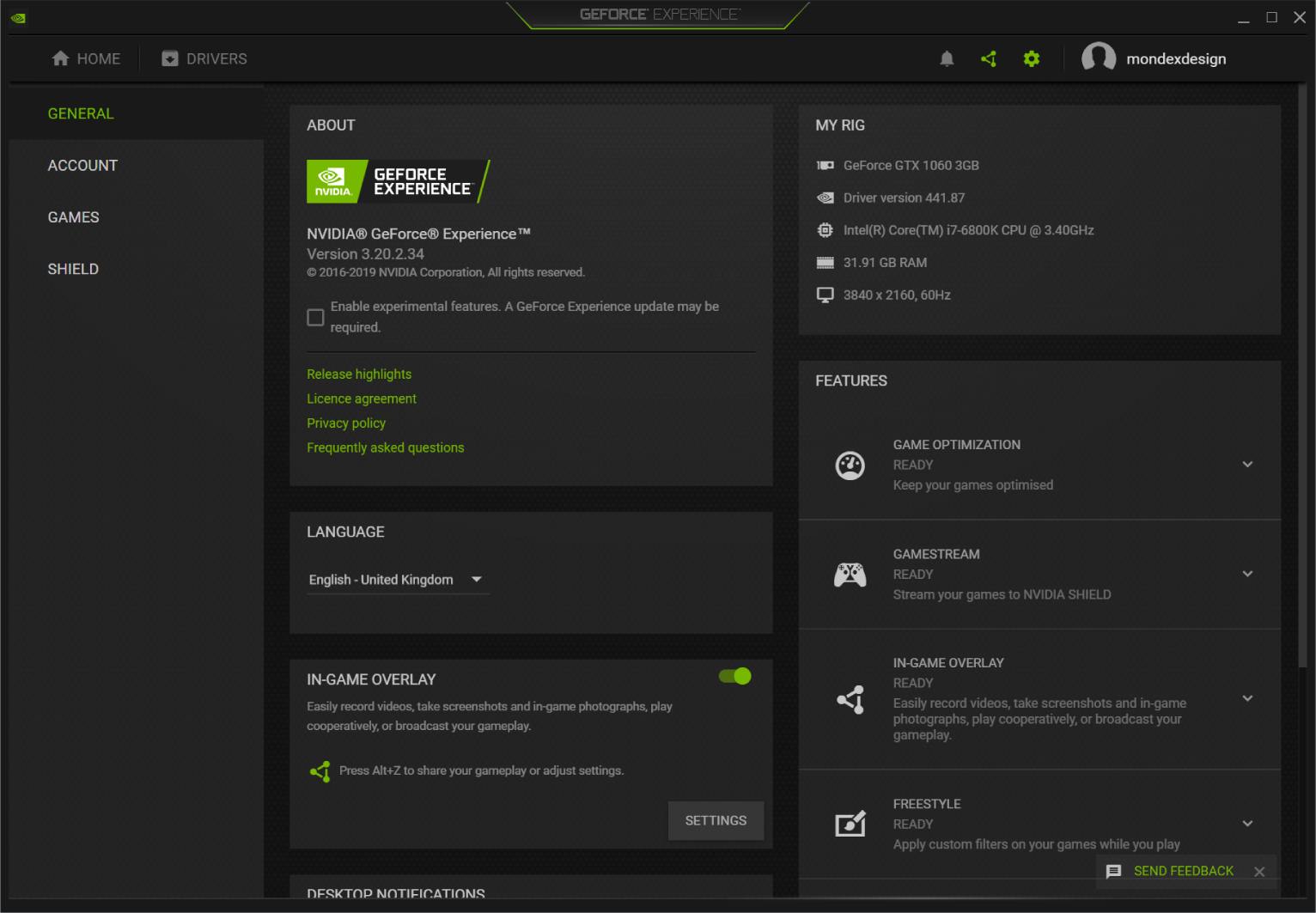Screen dimensions: 1316x913
Task: Maximize the GeForce Experience window
Action: (x=1271, y=17)
